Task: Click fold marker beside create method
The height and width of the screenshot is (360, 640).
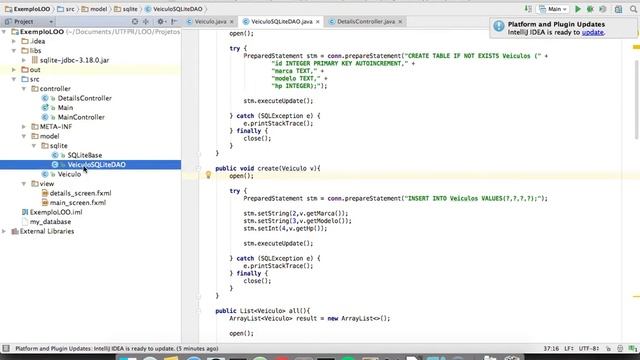Action: 198,168
